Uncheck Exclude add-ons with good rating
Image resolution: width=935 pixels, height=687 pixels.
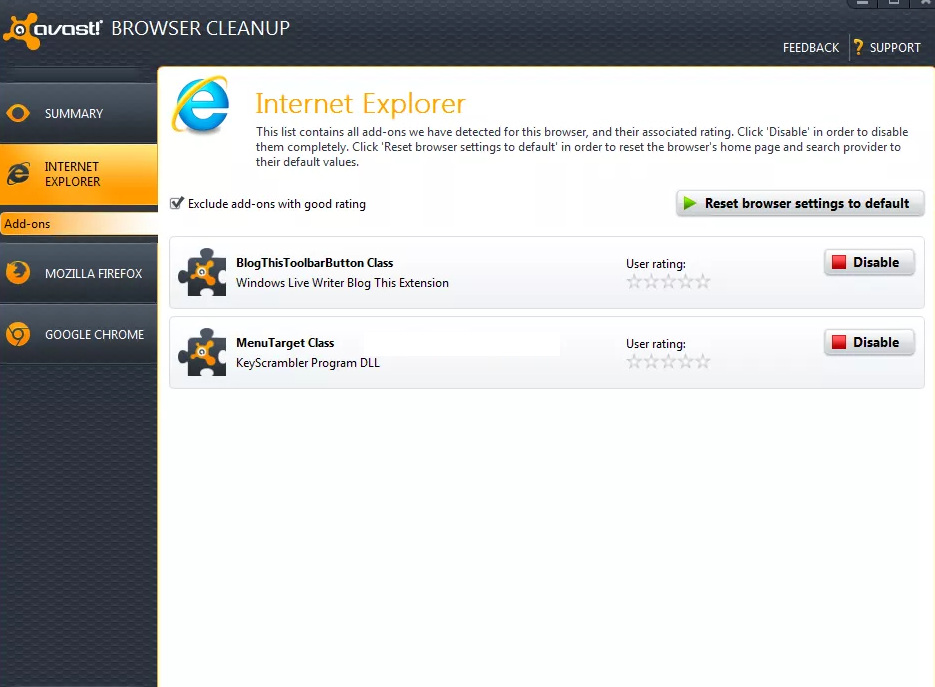click(x=177, y=203)
